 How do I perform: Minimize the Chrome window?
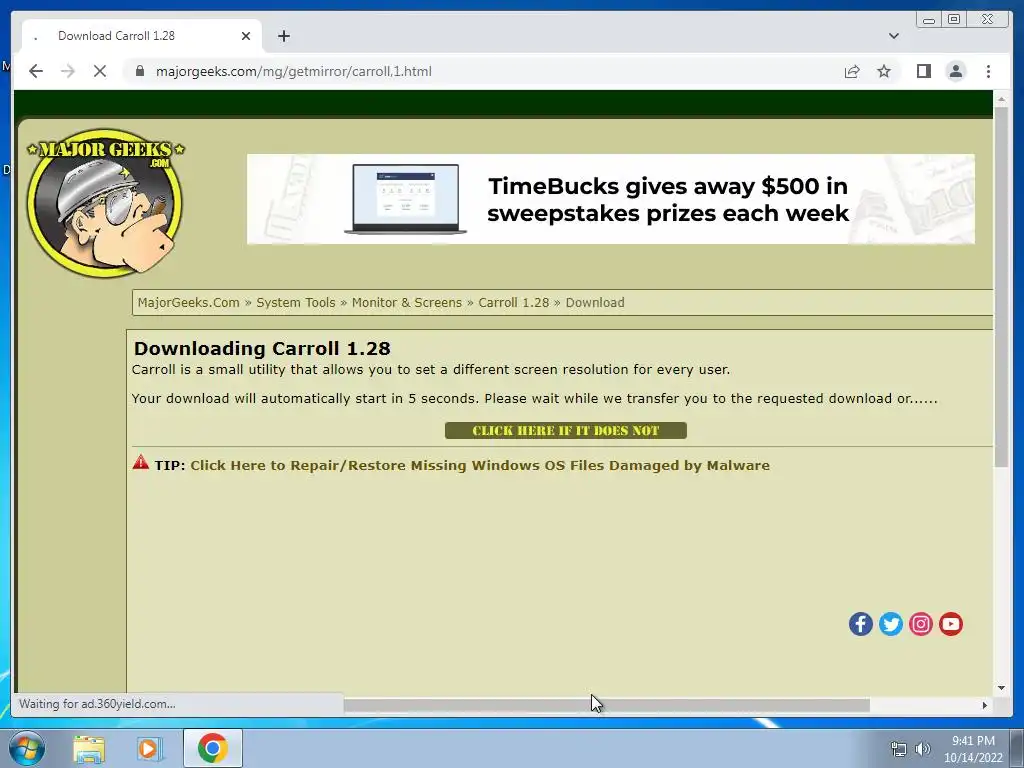pos(929,20)
